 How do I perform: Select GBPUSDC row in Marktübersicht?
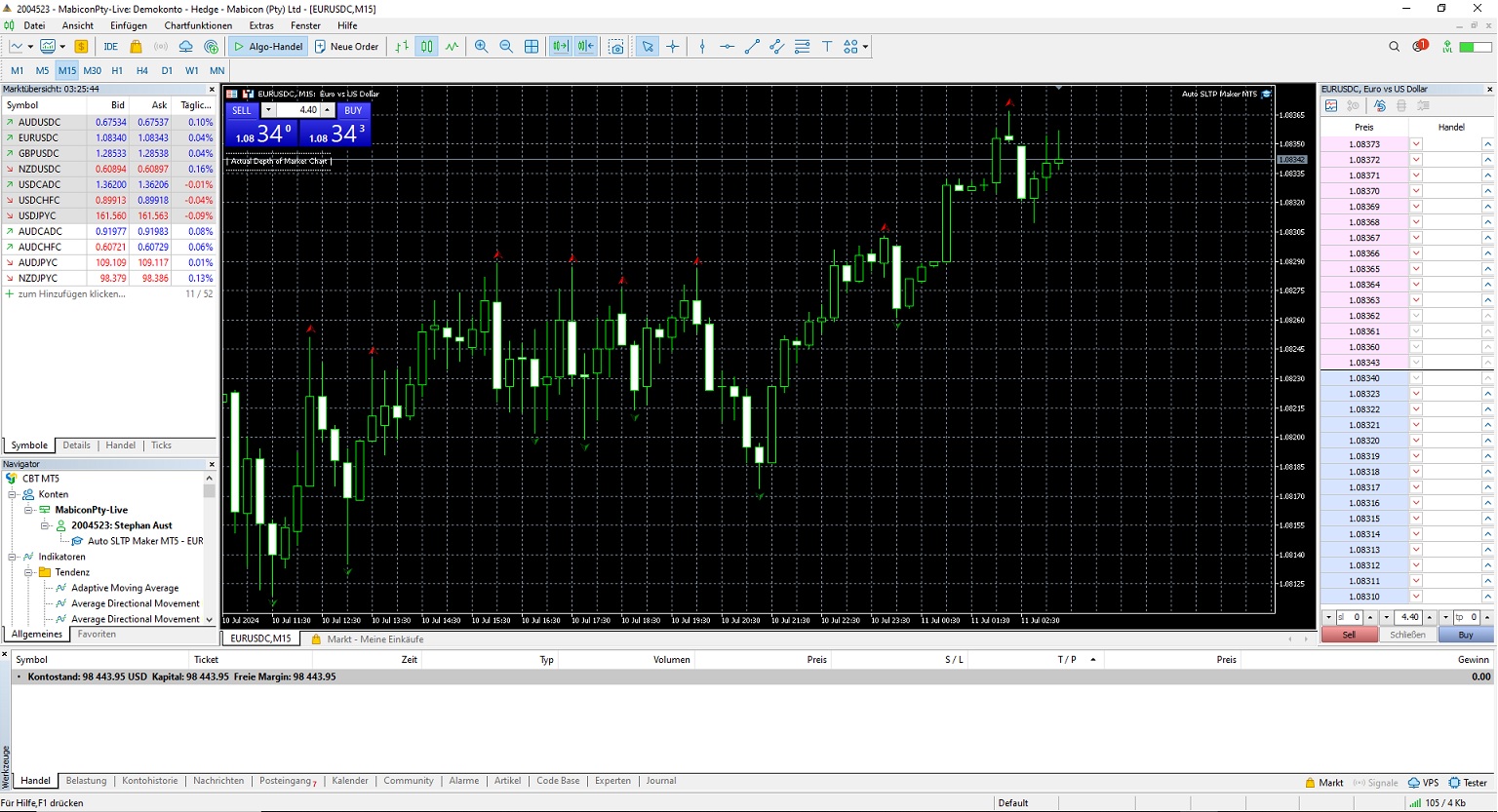click(108, 153)
